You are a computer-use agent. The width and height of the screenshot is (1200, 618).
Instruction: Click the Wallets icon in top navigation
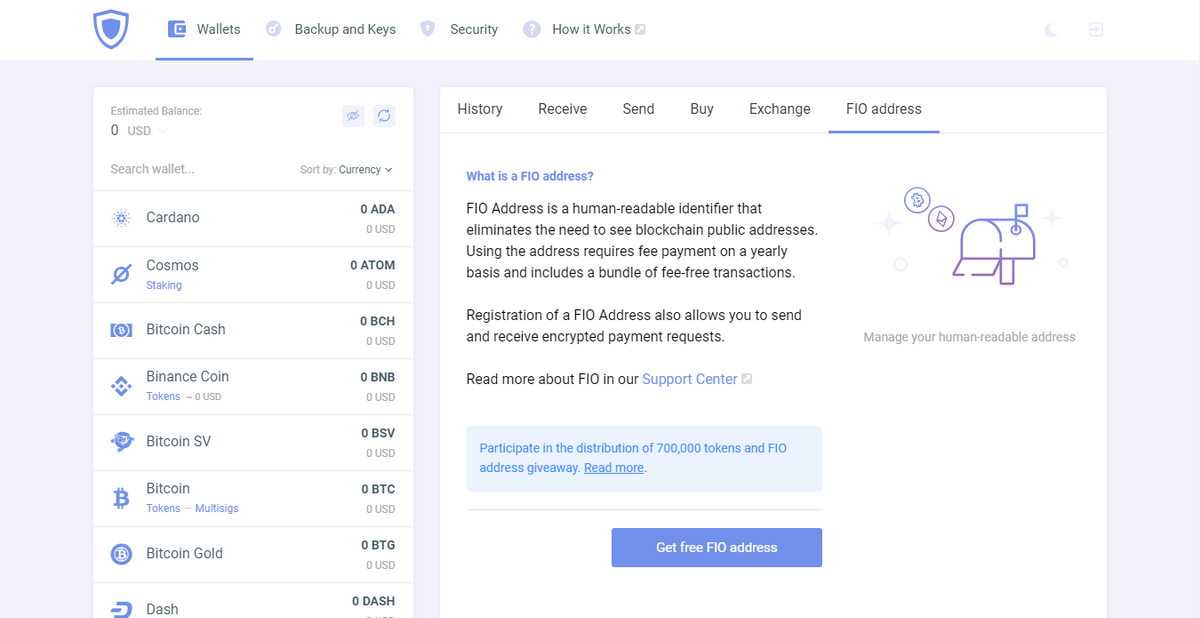pyautogui.click(x=177, y=29)
